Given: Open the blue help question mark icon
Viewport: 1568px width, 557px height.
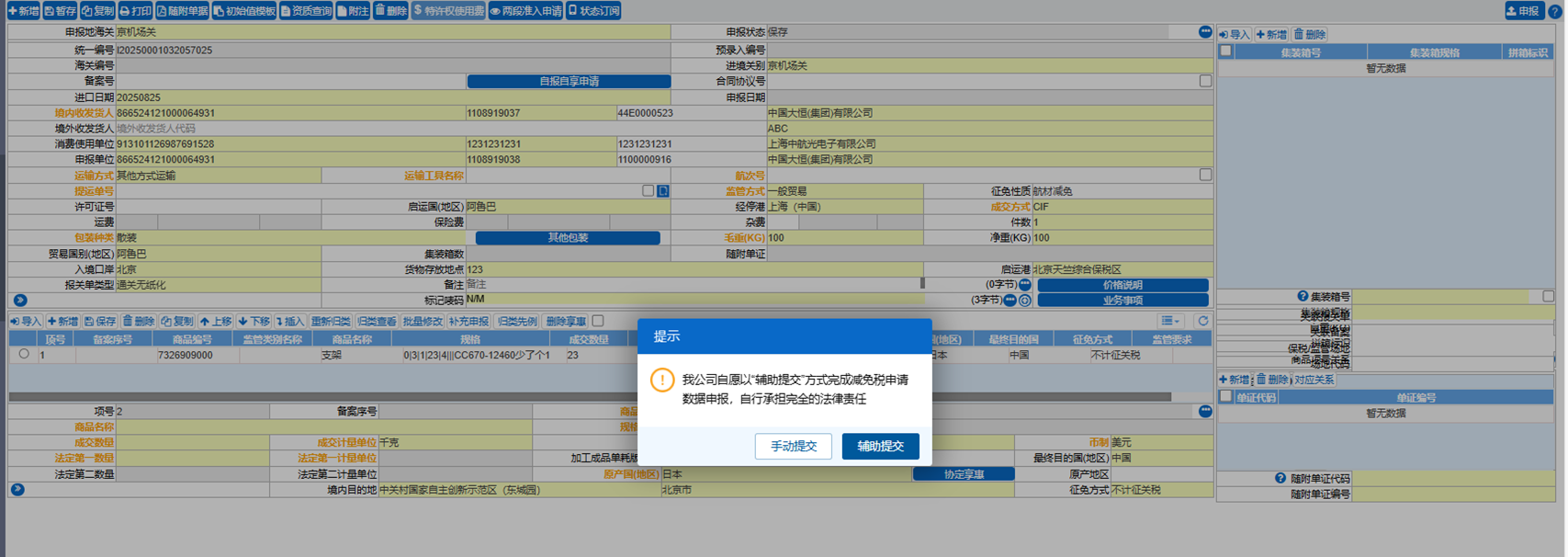Looking at the screenshot, I should coord(1555,11).
